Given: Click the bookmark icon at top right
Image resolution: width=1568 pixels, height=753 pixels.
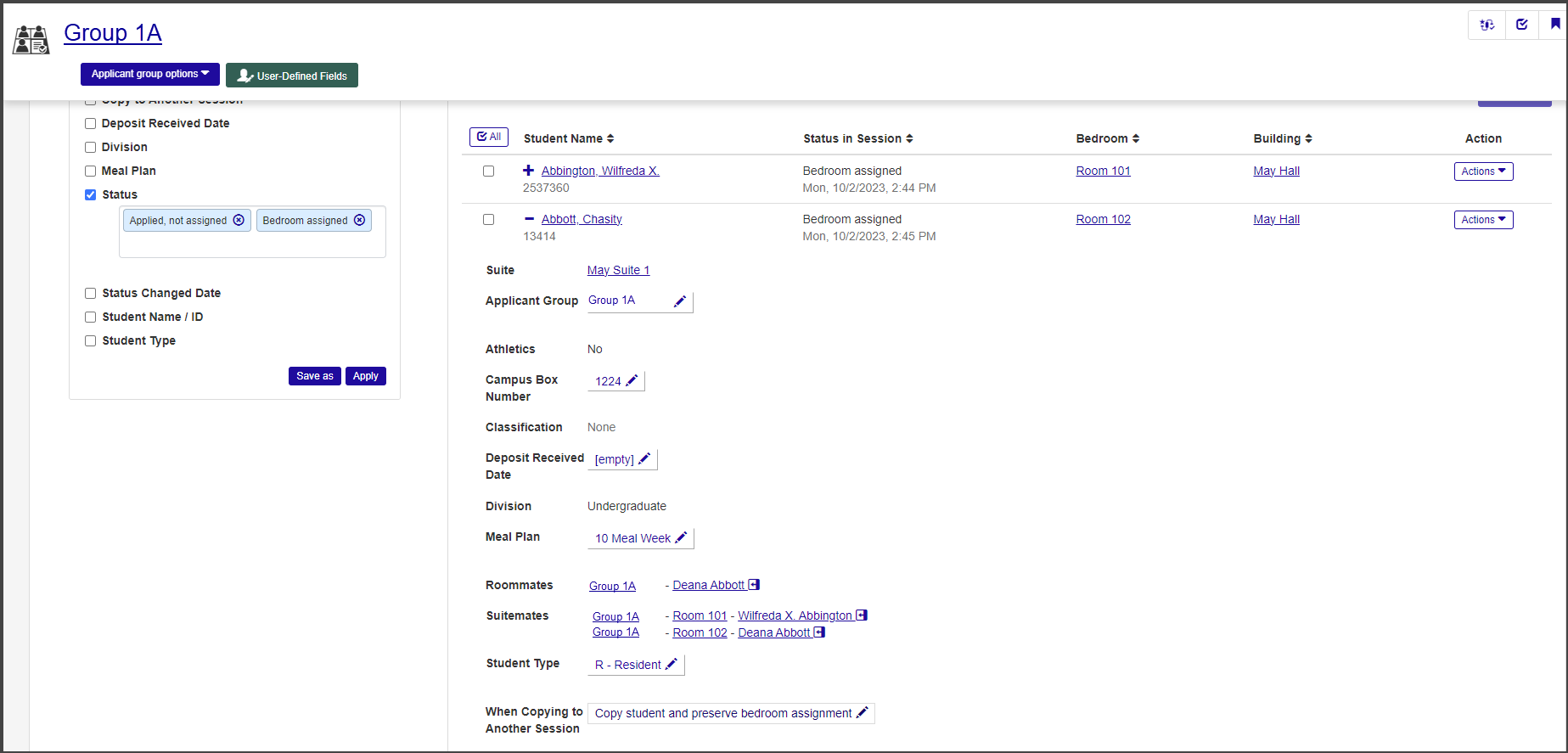Looking at the screenshot, I should [x=1554, y=25].
